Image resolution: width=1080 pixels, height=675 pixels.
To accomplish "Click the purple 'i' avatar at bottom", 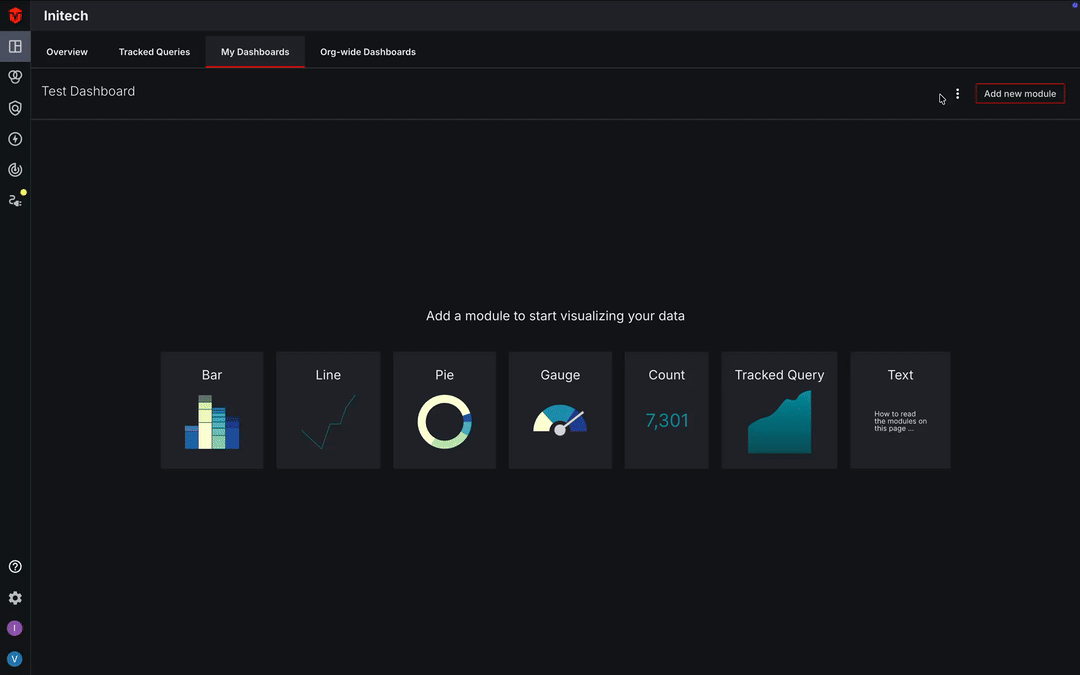I will tap(14, 627).
